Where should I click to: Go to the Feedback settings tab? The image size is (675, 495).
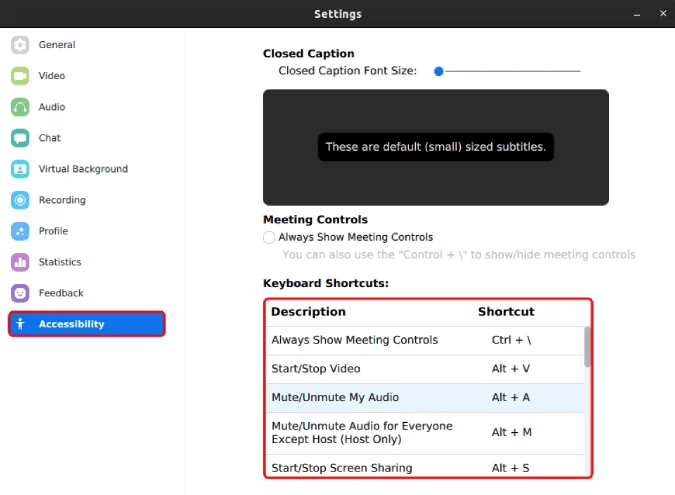pyautogui.click(x=61, y=293)
